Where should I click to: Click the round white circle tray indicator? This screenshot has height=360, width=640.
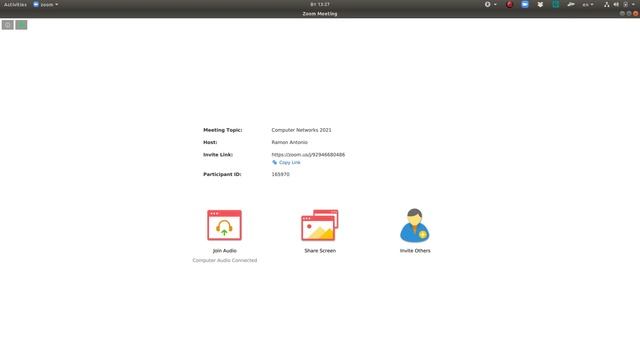click(487, 4)
